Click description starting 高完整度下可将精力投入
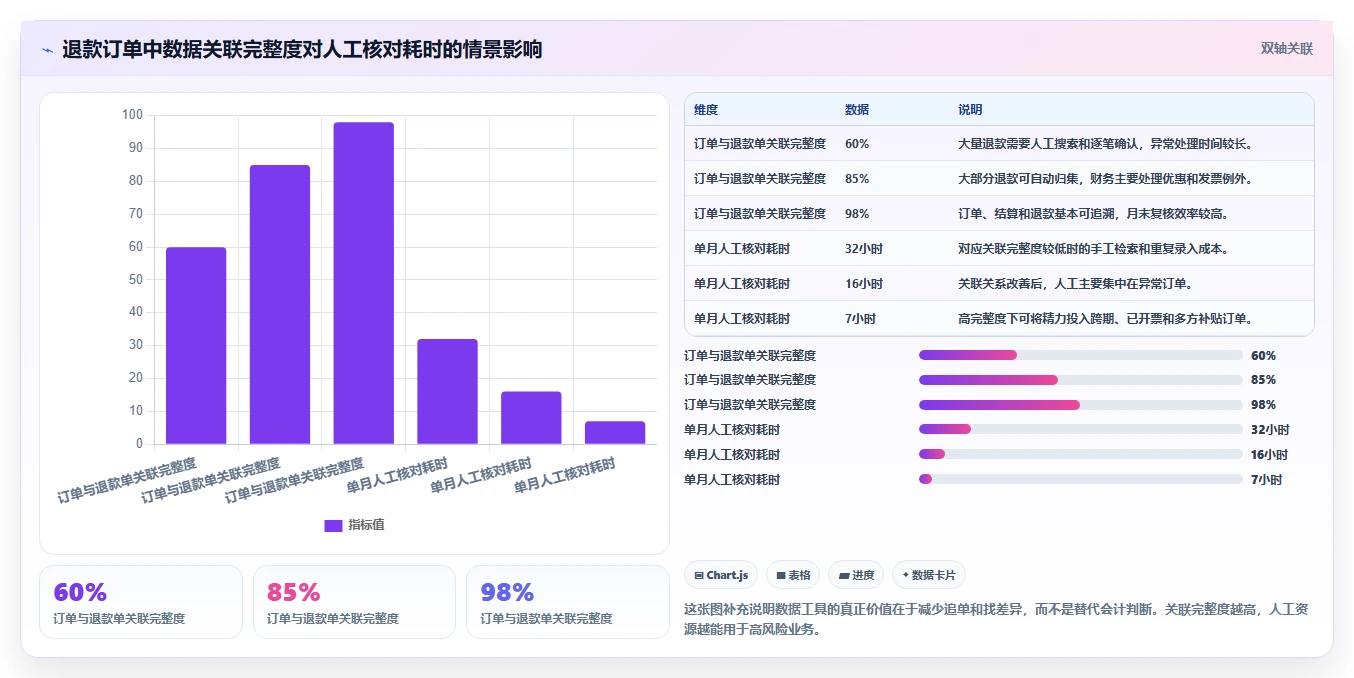This screenshot has width=1354, height=678. [1106, 319]
